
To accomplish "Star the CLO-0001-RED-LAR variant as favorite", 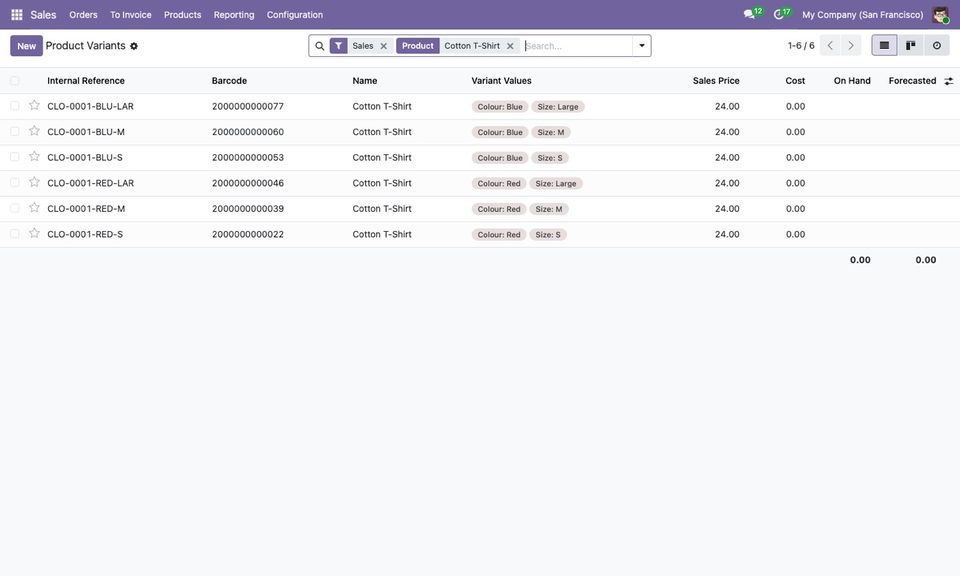I will pos(34,182).
